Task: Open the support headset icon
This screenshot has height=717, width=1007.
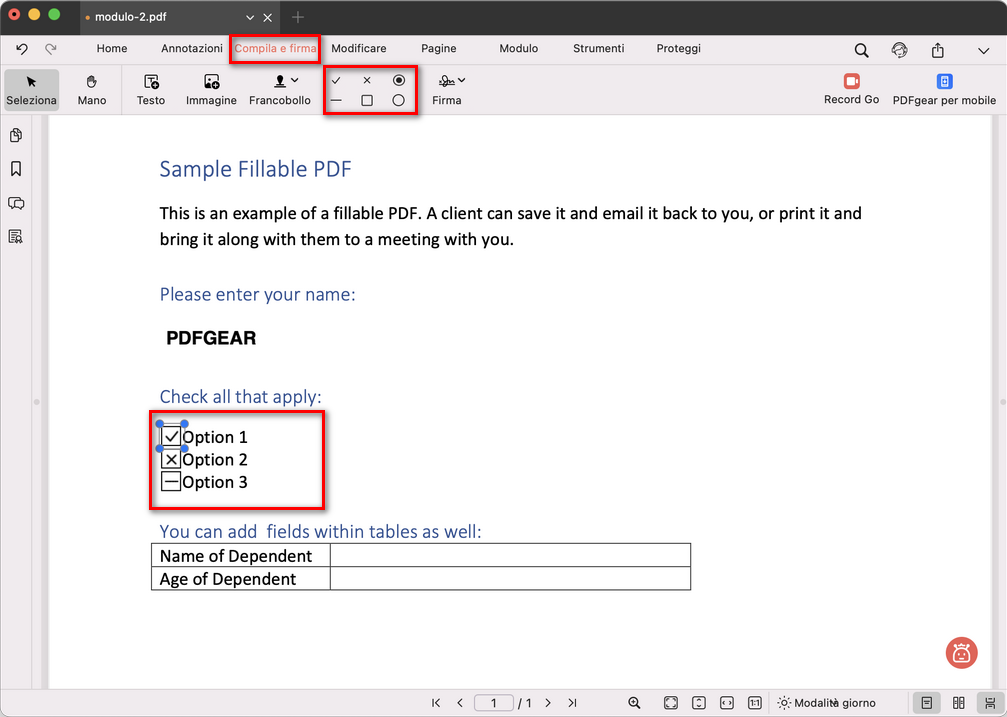Action: coord(900,50)
